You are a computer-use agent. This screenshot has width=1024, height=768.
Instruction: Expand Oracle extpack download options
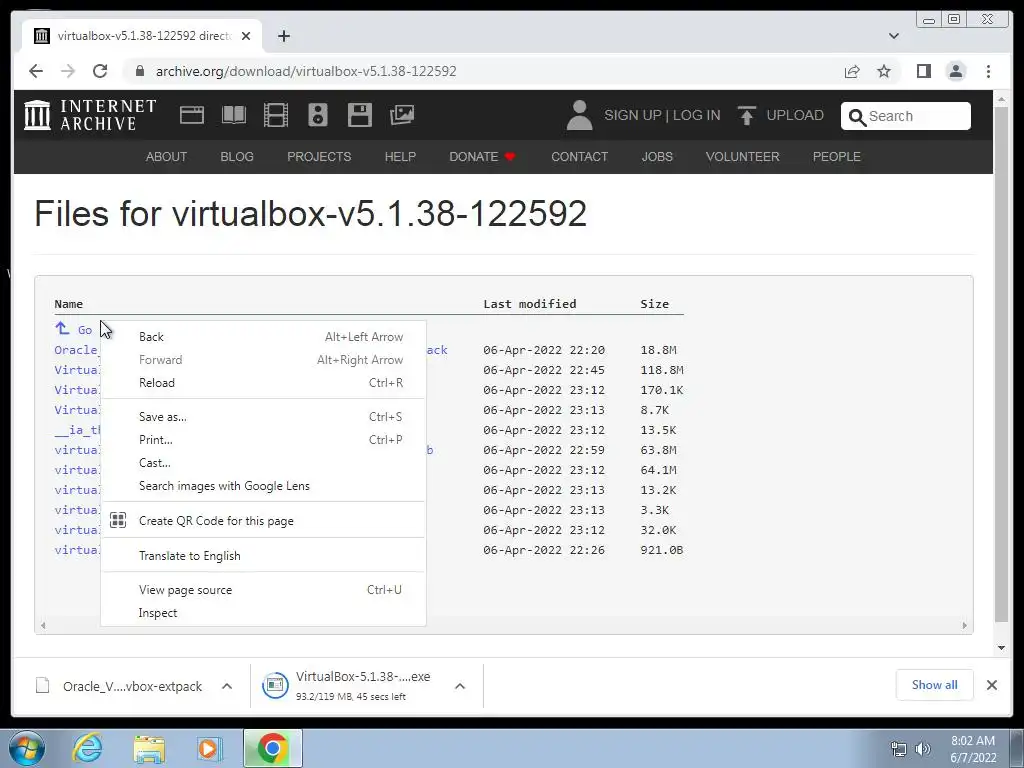227,686
